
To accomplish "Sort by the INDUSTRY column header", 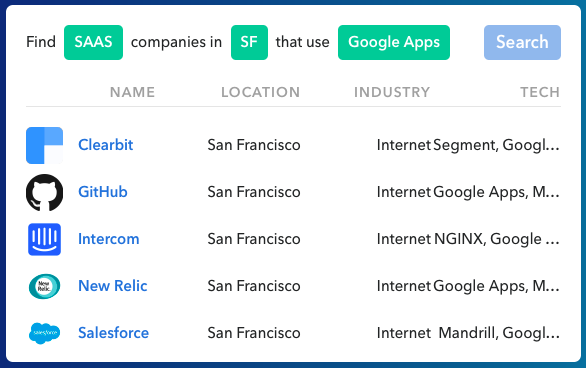I will click(392, 92).
